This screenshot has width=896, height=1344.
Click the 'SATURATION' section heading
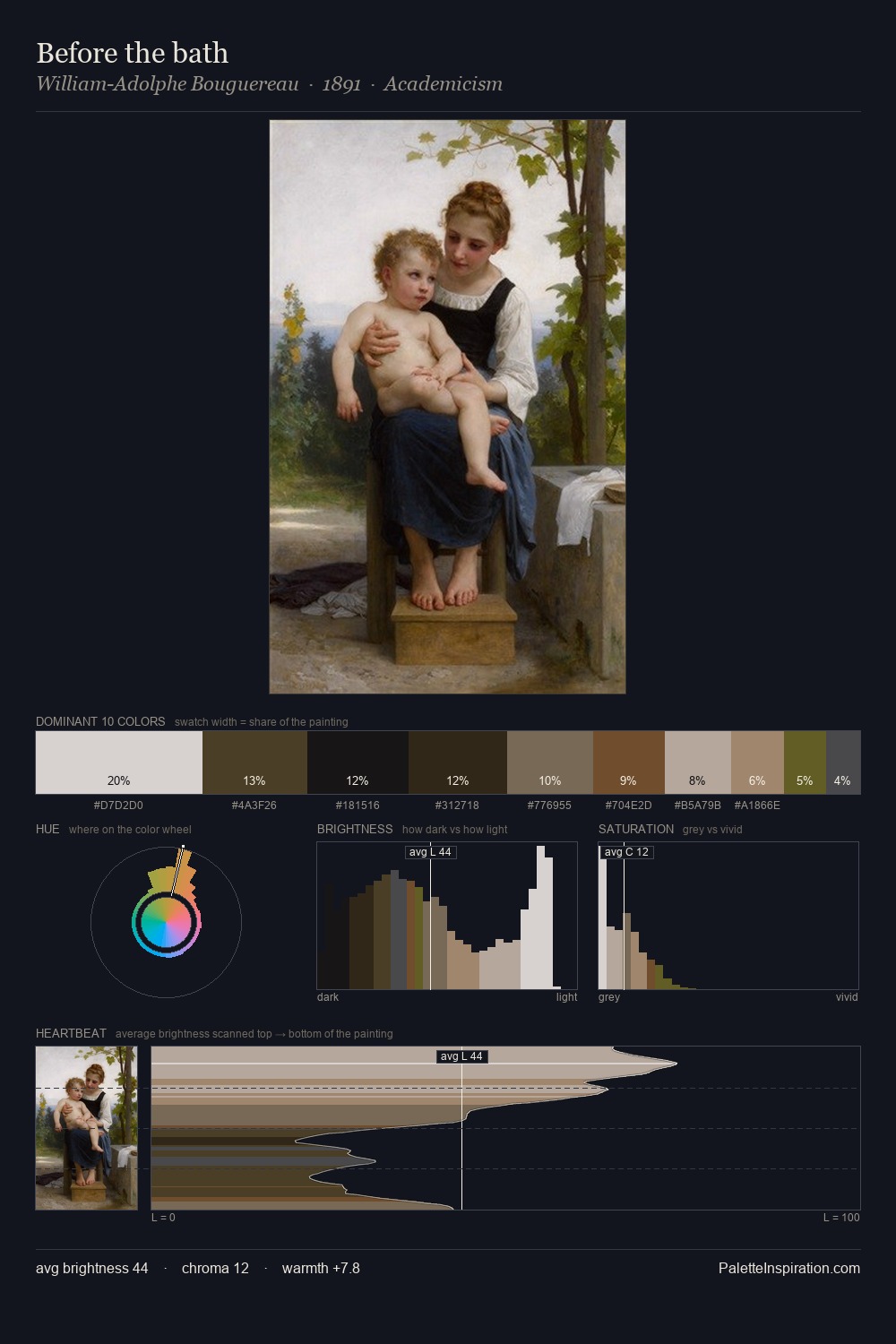pyautogui.click(x=636, y=829)
